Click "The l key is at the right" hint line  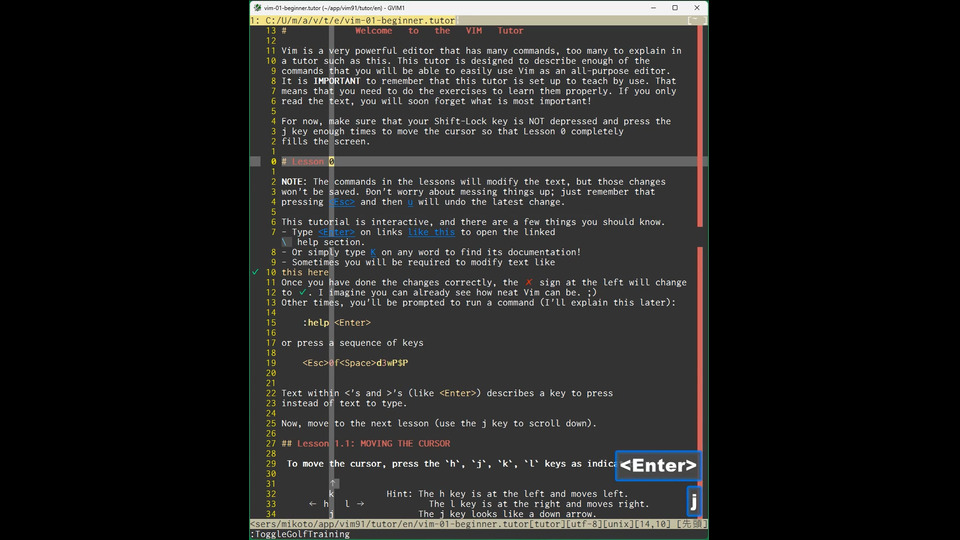539,504
